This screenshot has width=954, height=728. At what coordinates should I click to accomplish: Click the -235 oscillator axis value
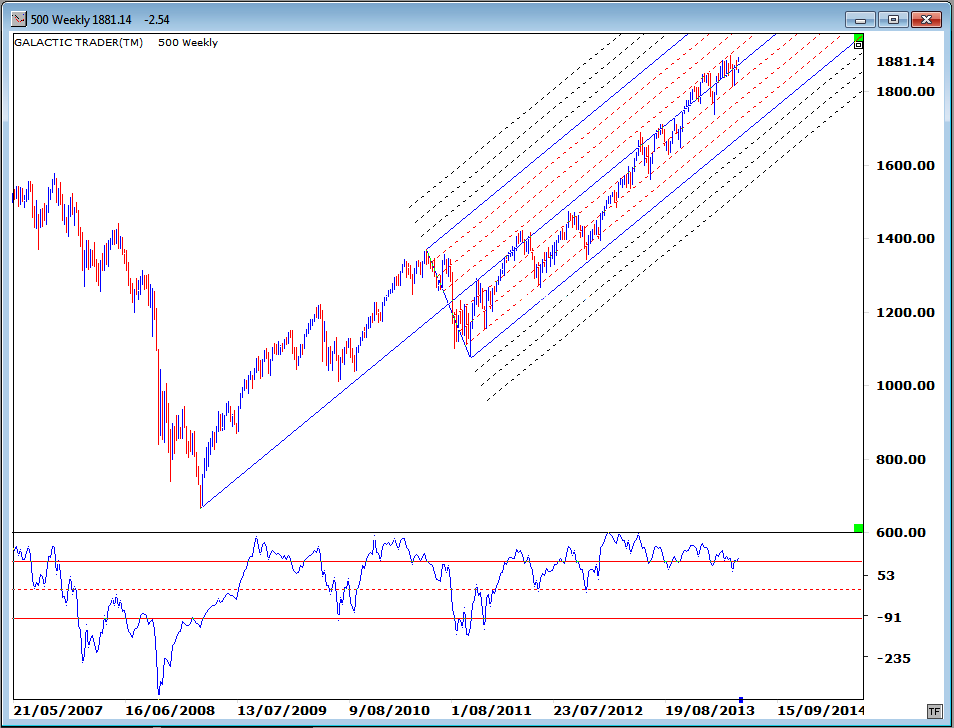893,659
